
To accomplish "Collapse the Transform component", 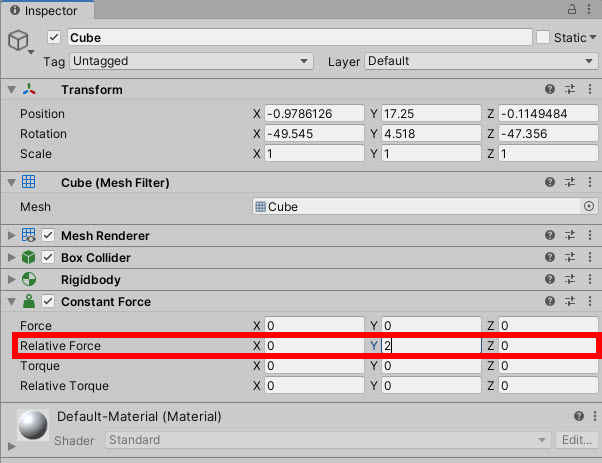I will pyautogui.click(x=12, y=90).
